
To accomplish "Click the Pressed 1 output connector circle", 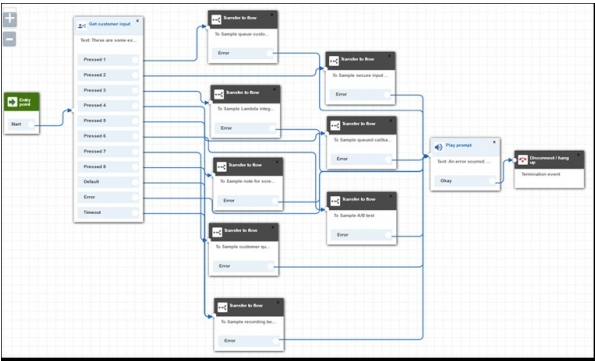I will [x=135, y=60].
